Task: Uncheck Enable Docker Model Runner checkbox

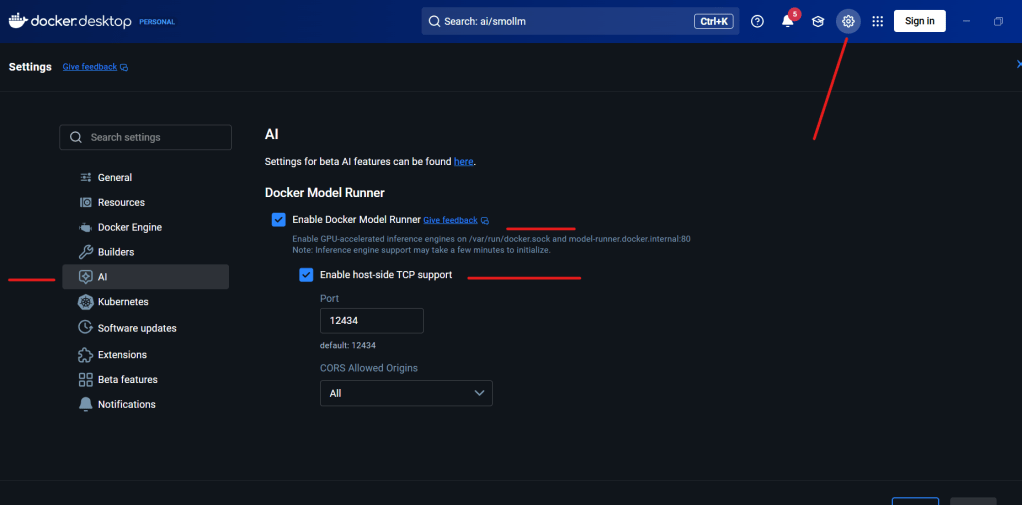Action: click(x=279, y=220)
